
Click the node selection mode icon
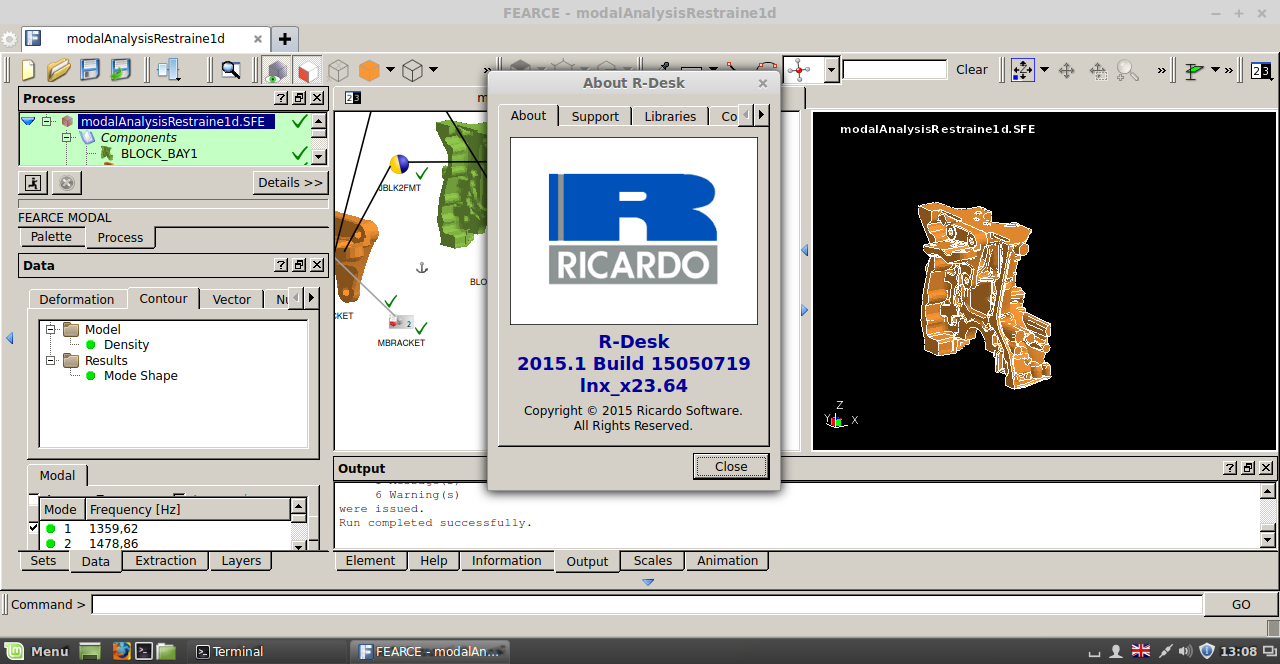[x=800, y=70]
